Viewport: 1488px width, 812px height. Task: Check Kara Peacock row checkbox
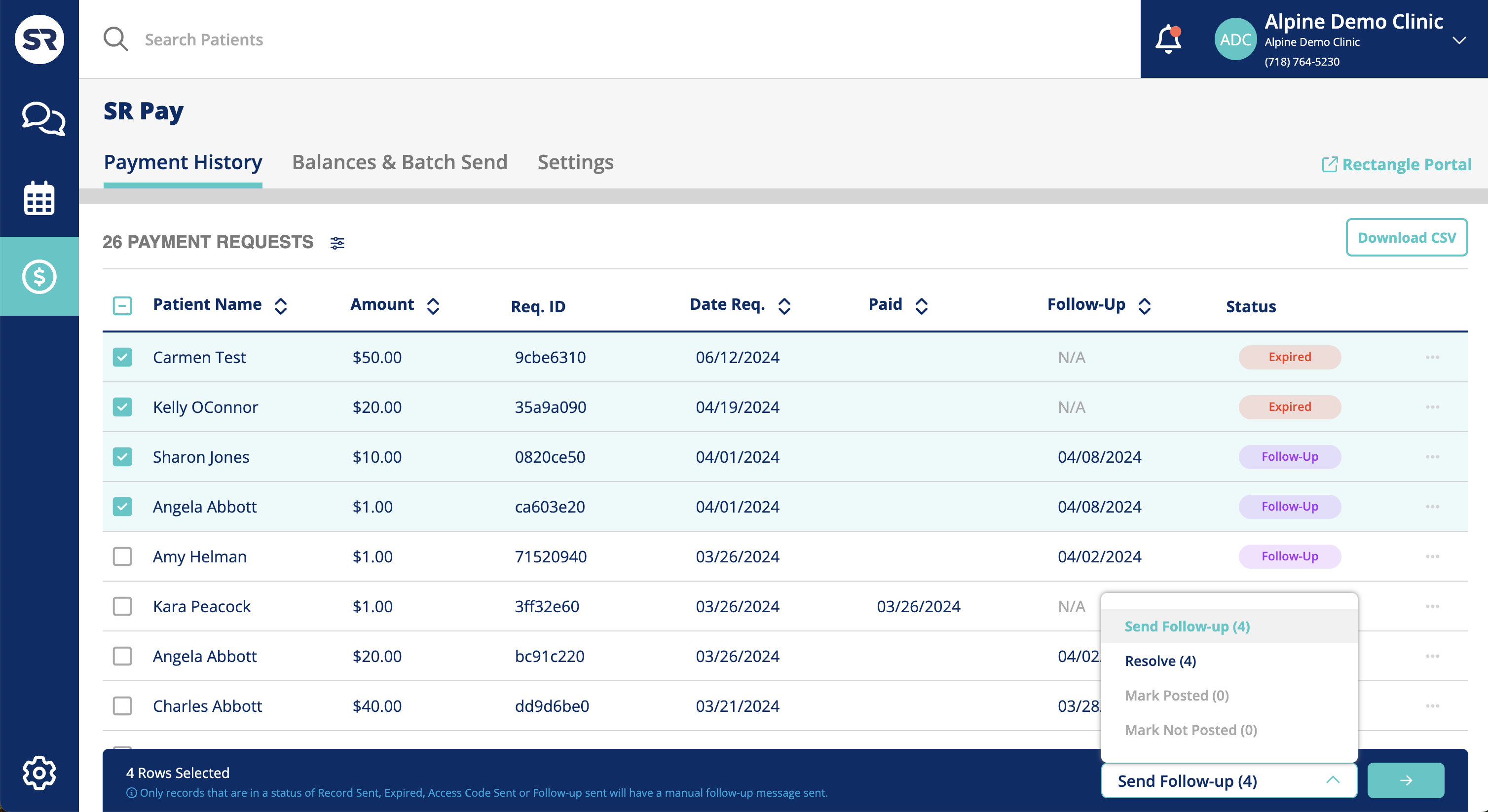point(122,606)
